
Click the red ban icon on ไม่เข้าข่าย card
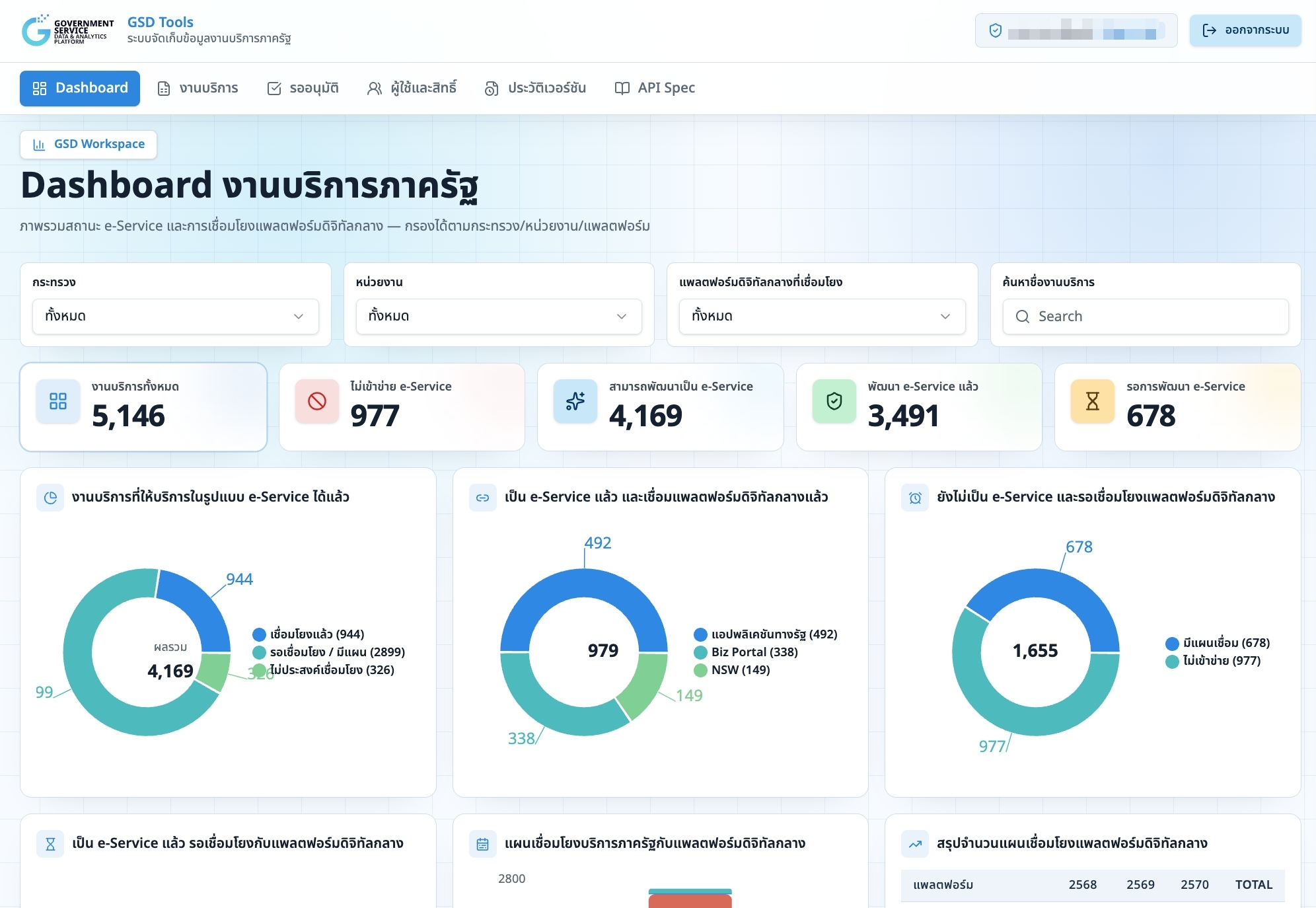coord(317,401)
